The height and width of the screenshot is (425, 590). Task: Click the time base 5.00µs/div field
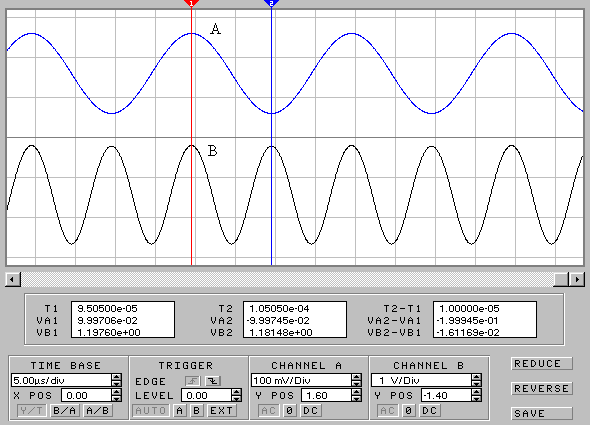[x=61, y=380]
